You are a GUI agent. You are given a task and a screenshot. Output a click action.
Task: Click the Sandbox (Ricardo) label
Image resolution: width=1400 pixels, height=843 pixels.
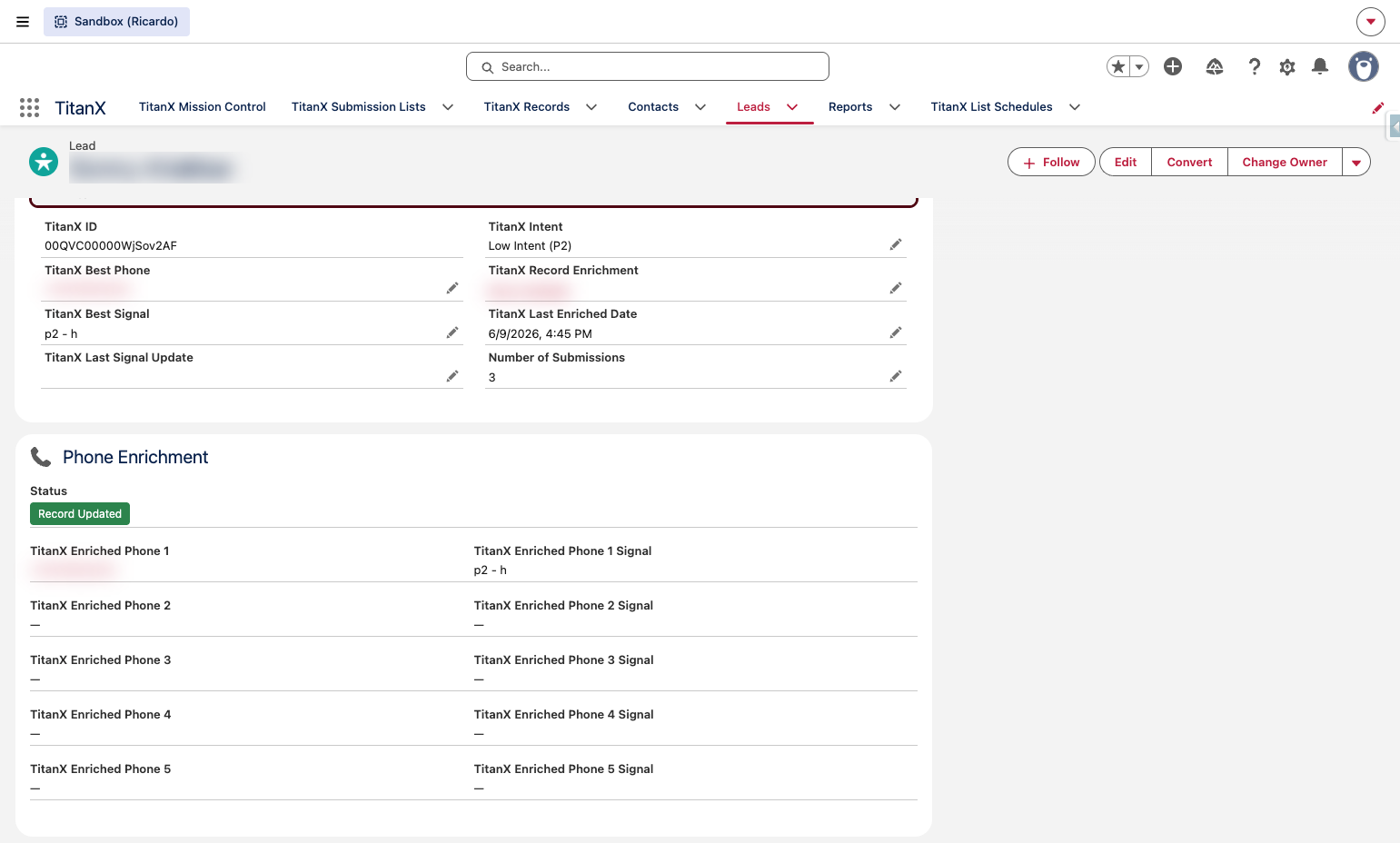(116, 22)
